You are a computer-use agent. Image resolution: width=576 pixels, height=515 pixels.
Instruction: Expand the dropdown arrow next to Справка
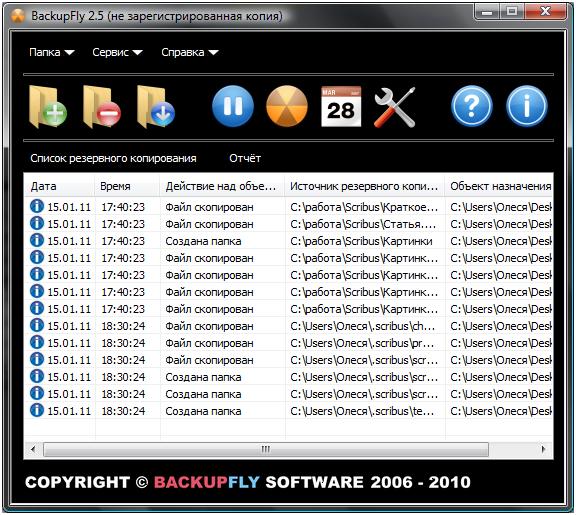213,53
